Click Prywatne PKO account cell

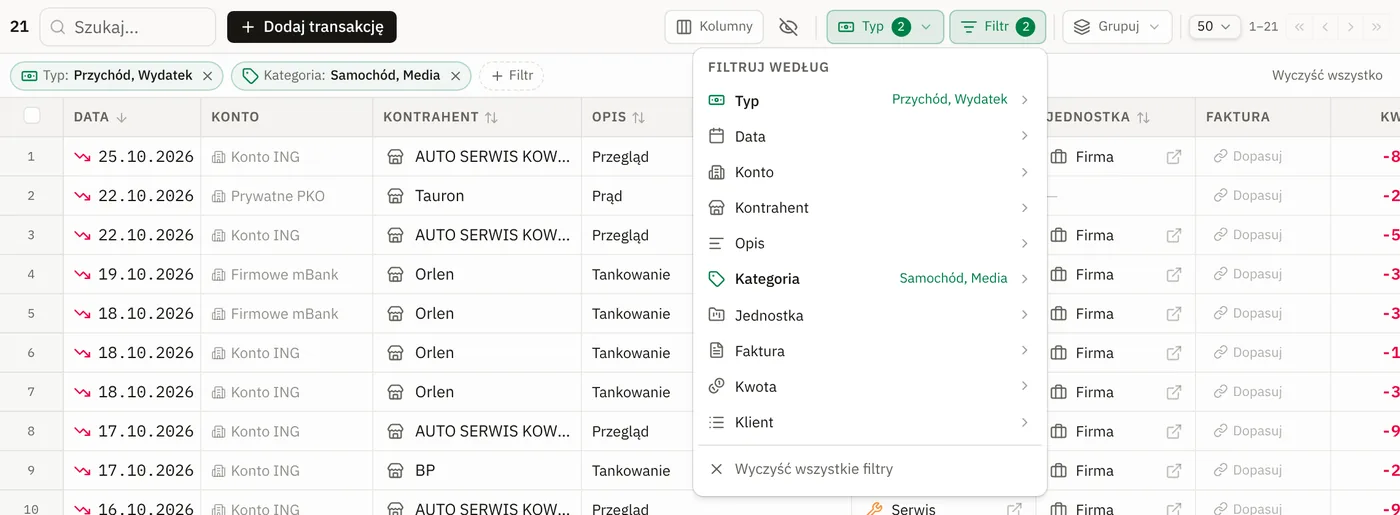tap(286, 196)
